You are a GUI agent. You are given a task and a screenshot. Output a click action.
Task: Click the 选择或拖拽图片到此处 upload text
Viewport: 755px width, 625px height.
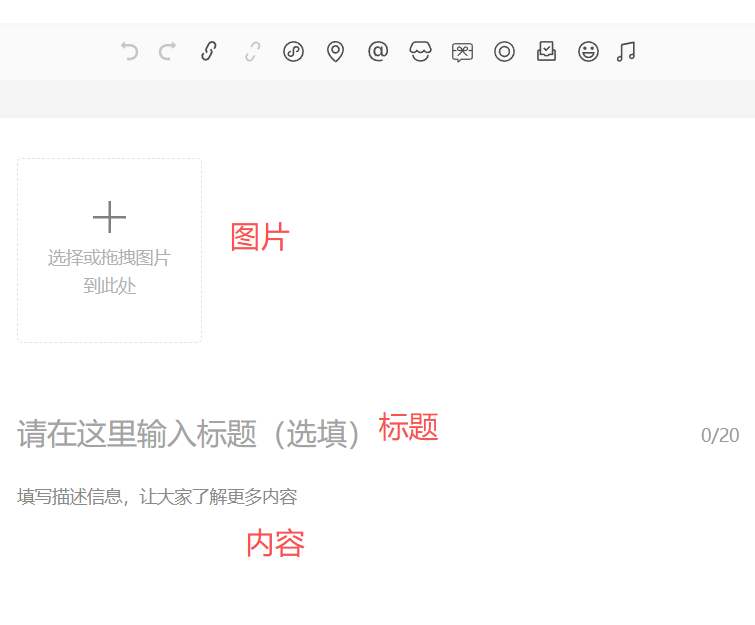[109, 272]
